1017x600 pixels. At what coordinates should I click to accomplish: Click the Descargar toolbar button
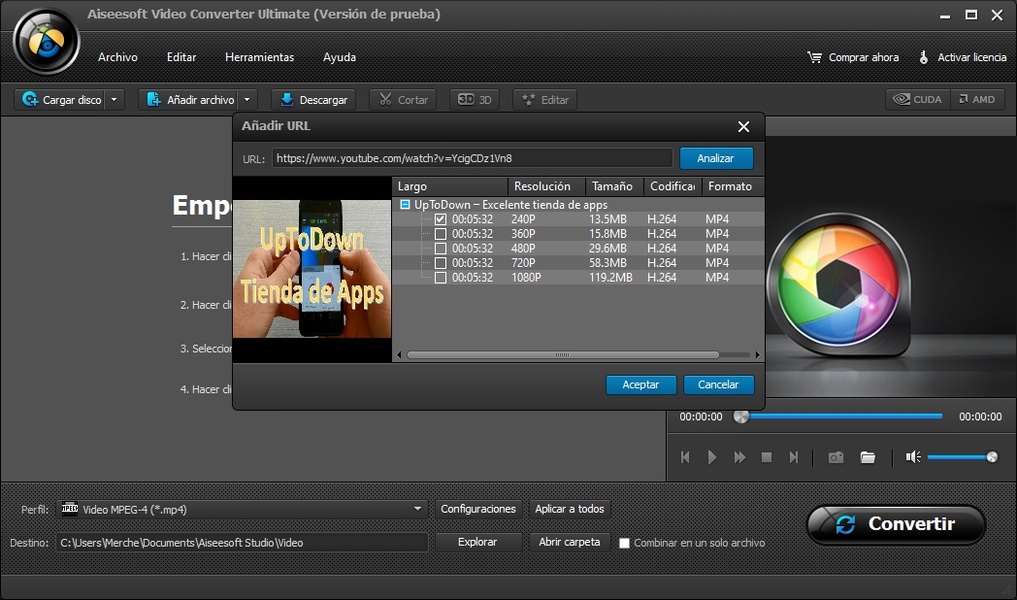pos(313,100)
